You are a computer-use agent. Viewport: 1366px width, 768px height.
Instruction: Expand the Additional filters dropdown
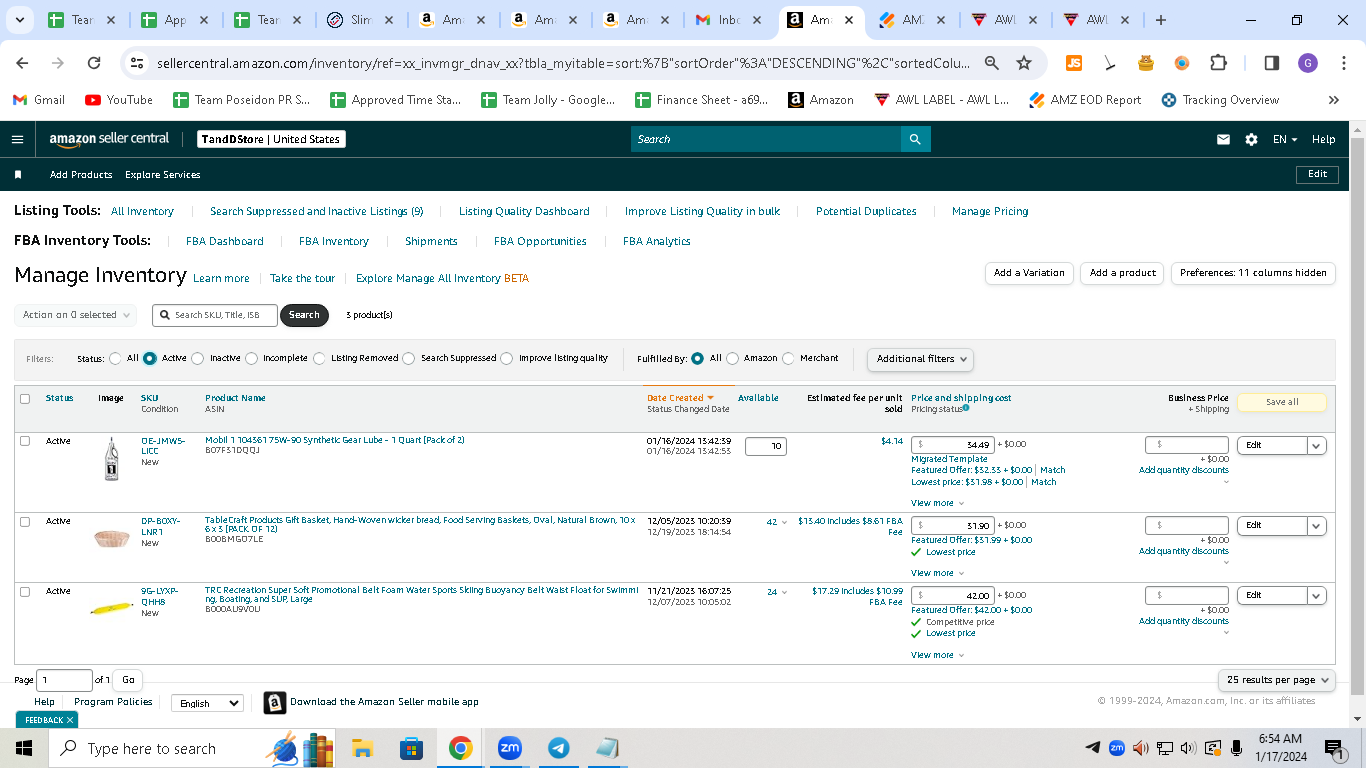[x=920, y=359]
